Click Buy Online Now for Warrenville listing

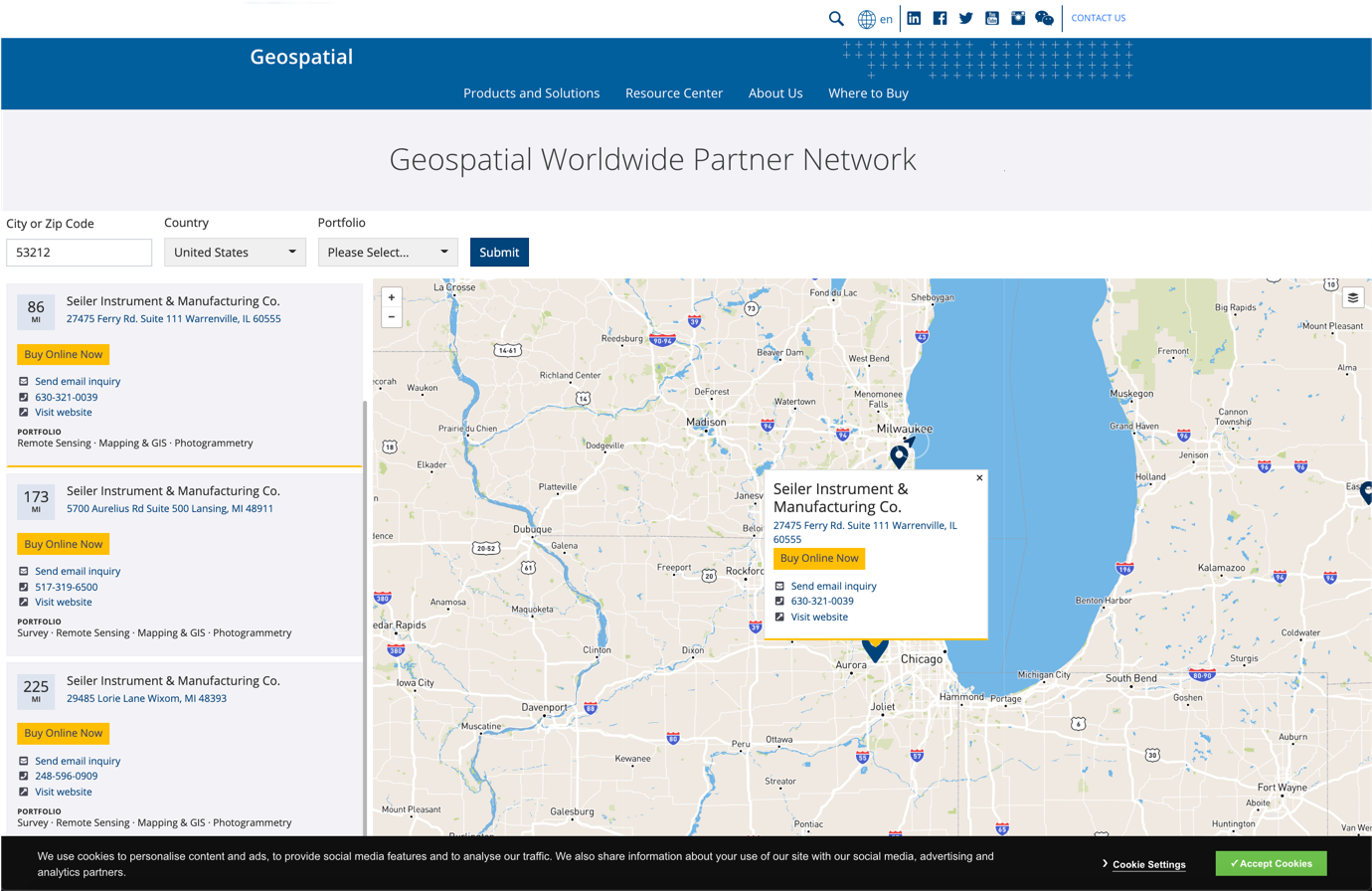click(64, 354)
